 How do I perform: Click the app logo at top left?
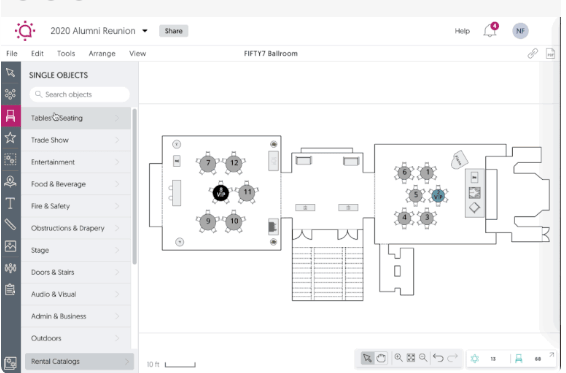[x=25, y=31]
